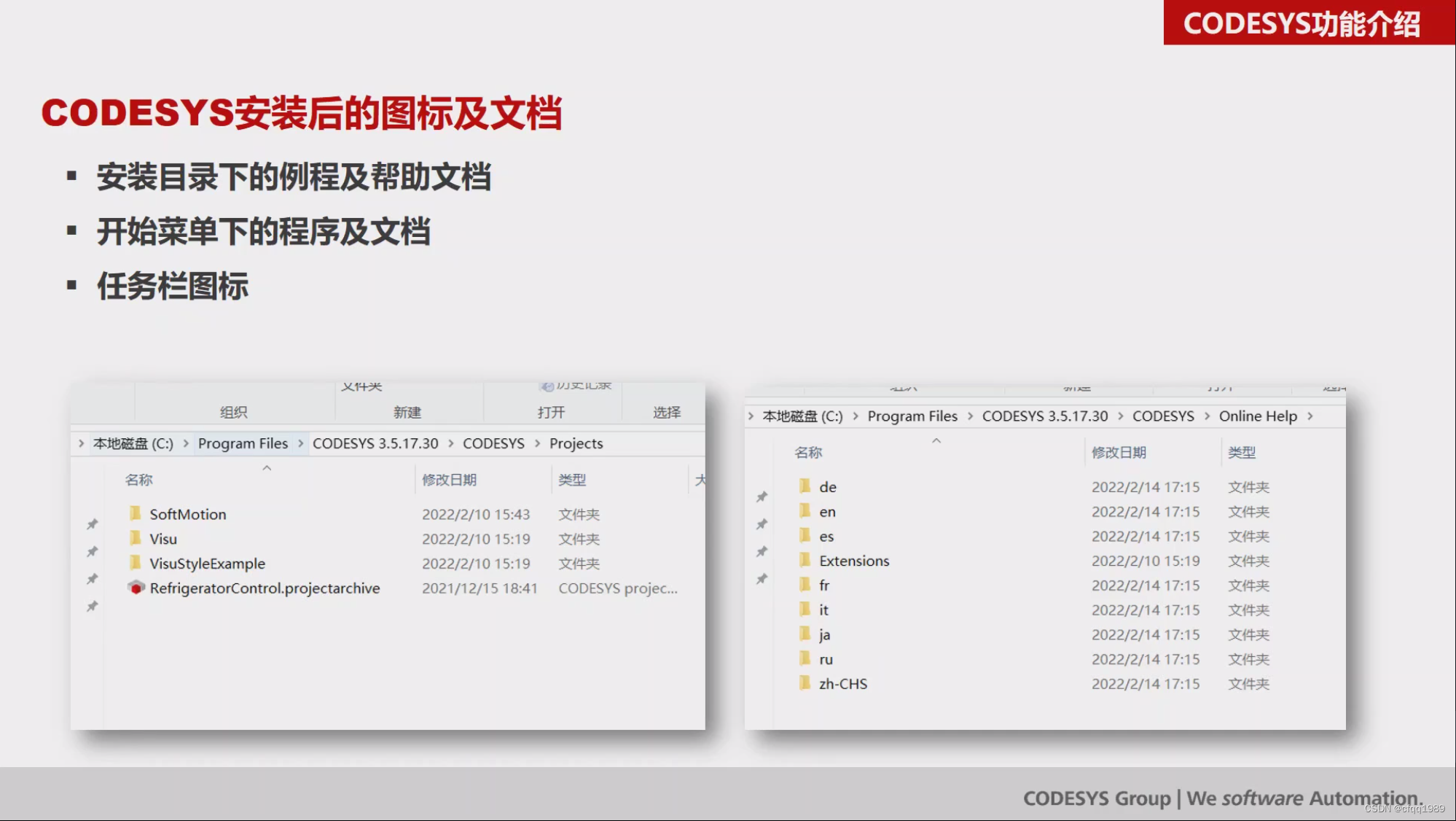This screenshot has height=821, width=1456.
Task: Expand chevron before 本地磁盘 (C:) in the right breadcrumb
Action: [x=751, y=416]
